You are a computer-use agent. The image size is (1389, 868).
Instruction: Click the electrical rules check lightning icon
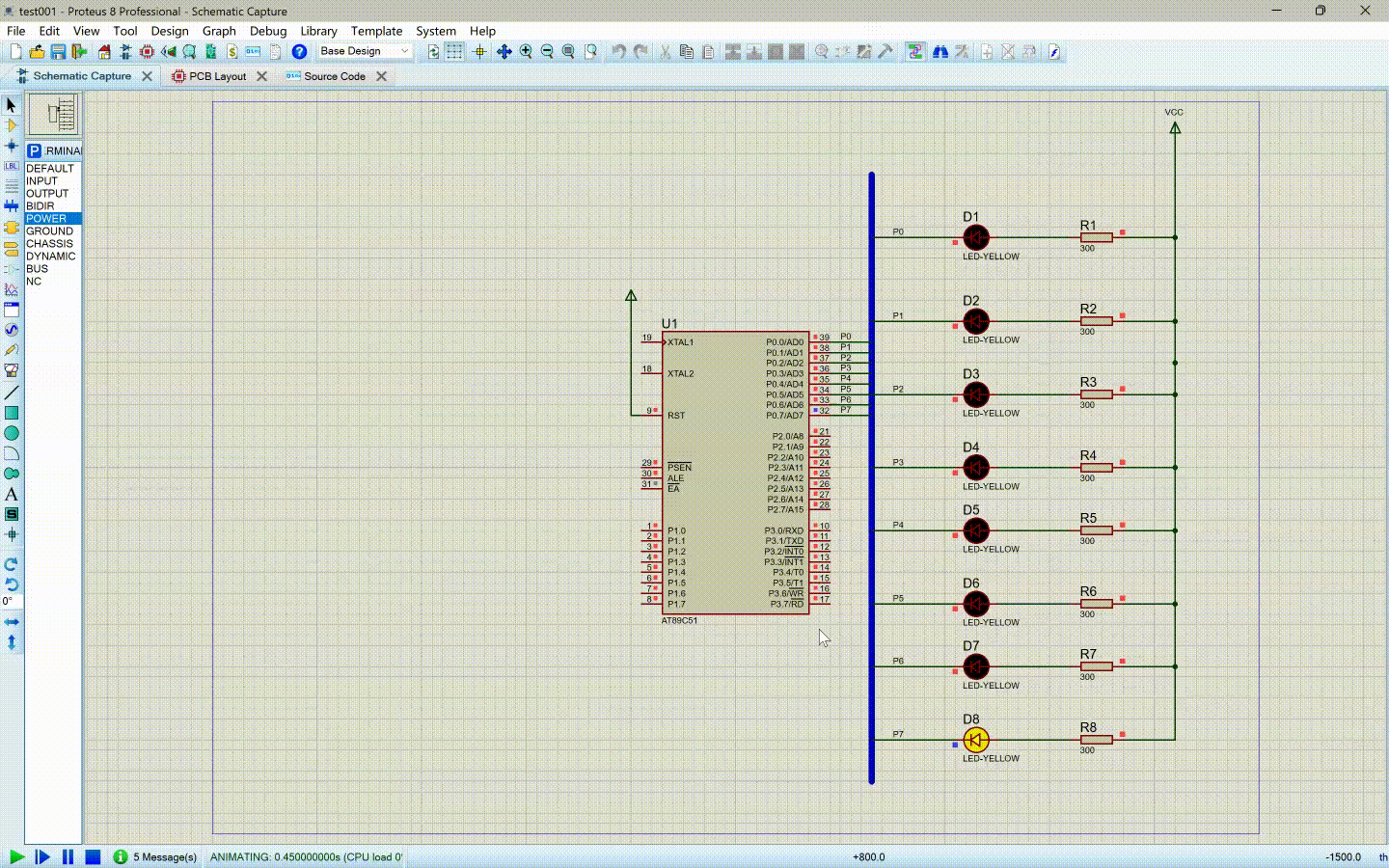pos(1054,52)
